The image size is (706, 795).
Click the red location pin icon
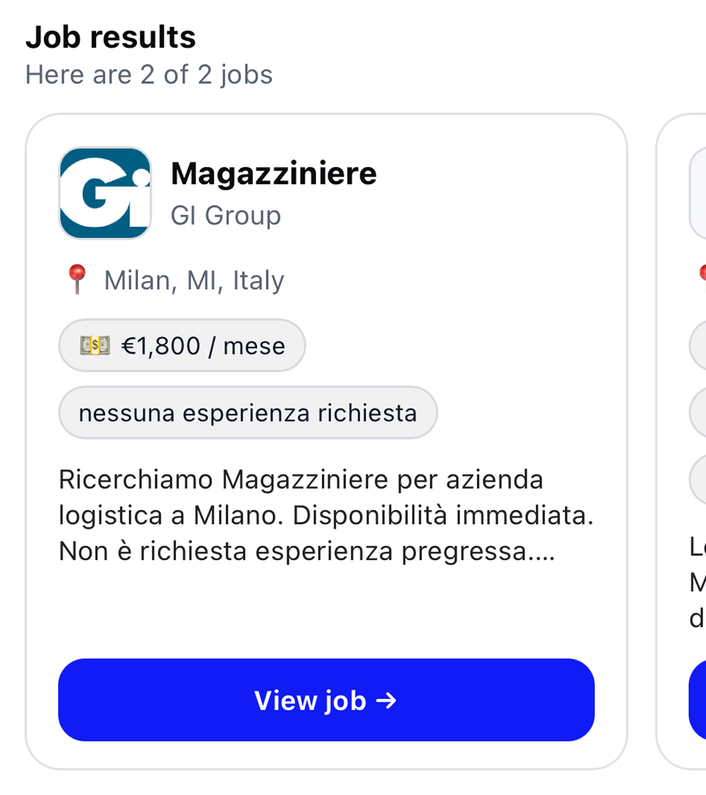point(77,280)
